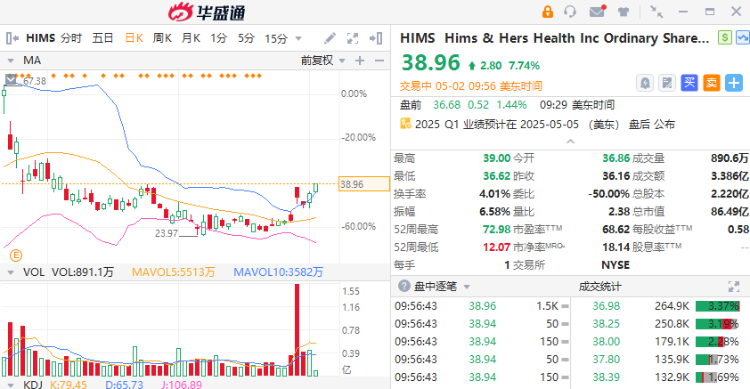Click the VOL:891.1万 value
Viewport: 750px width, 389px height.
(x=82, y=272)
